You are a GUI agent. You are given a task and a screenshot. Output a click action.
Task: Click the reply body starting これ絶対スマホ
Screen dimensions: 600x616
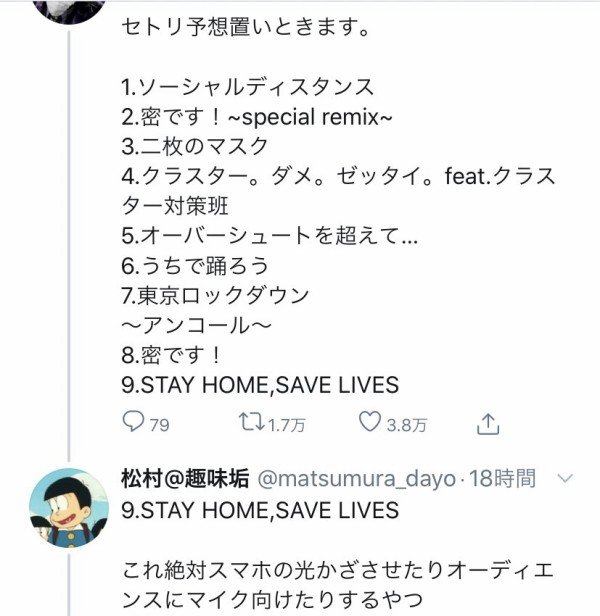(x=338, y=585)
